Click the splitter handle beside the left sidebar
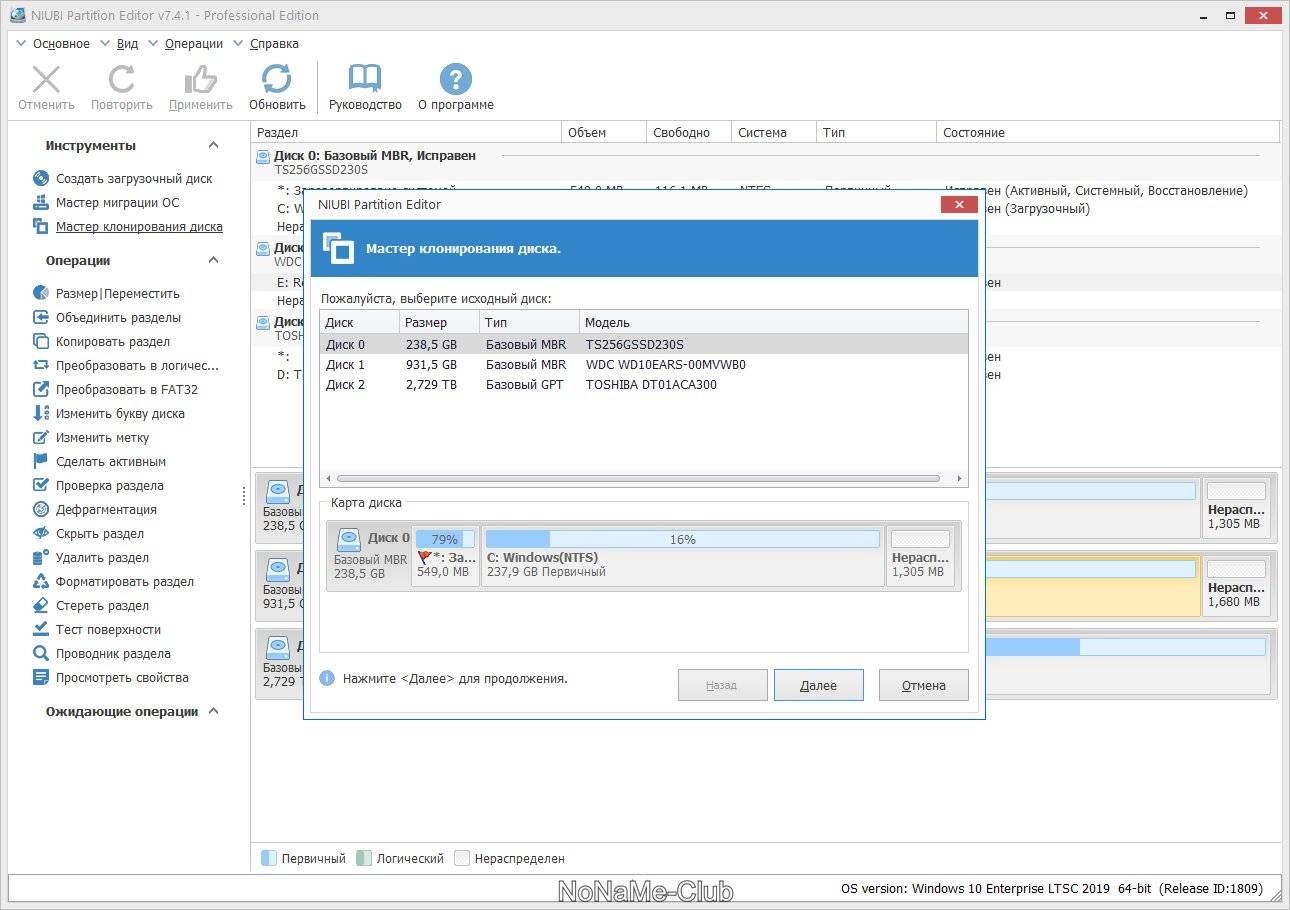This screenshot has height=910, width=1290. (245, 495)
